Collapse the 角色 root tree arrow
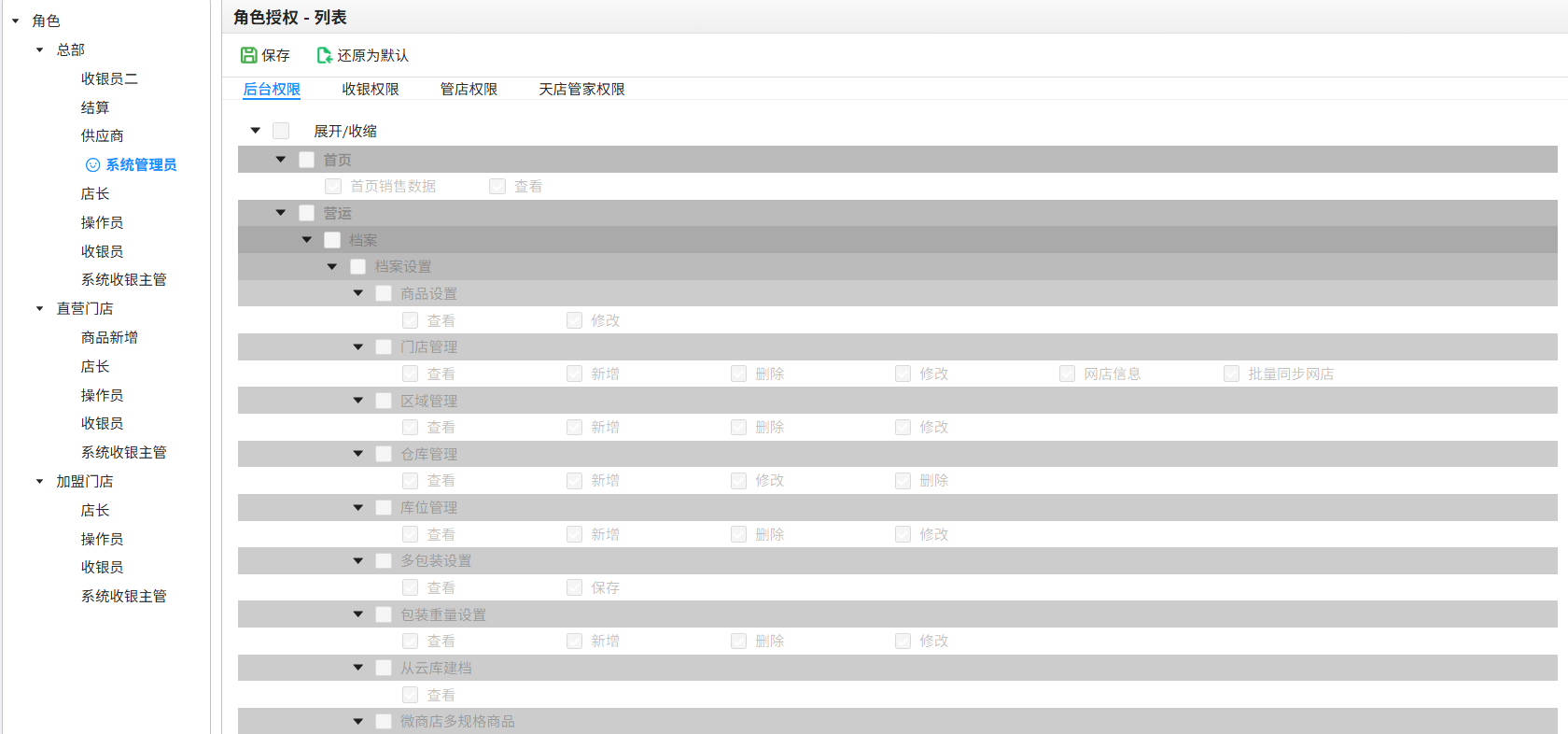1568x734 pixels. (16, 21)
